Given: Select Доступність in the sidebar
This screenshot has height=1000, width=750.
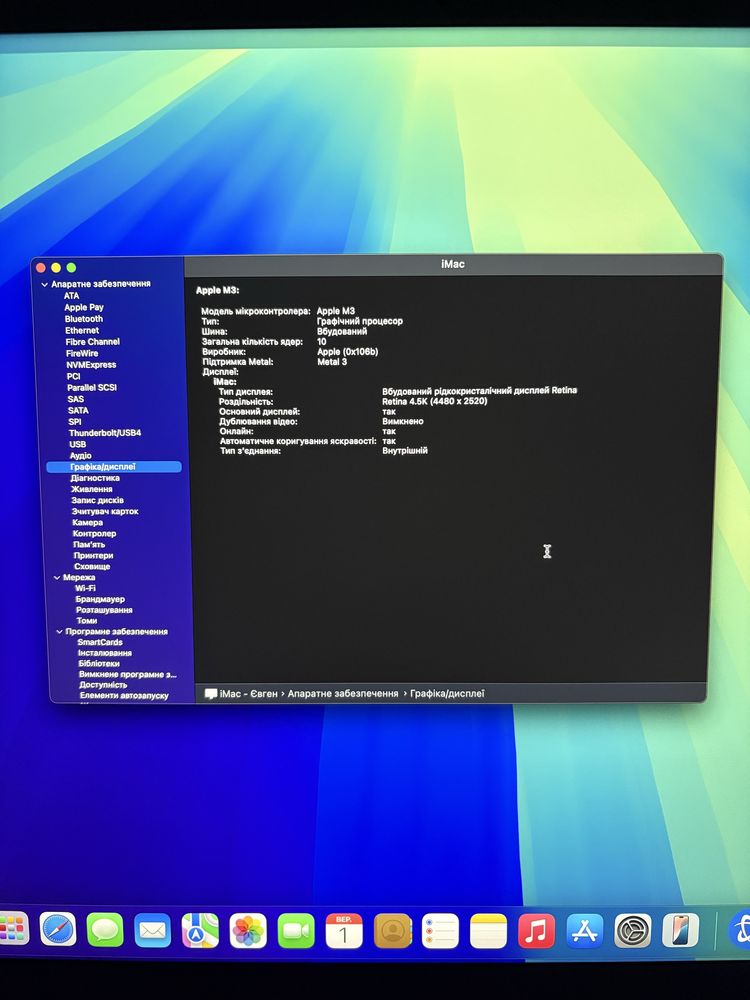Looking at the screenshot, I should click(103, 685).
